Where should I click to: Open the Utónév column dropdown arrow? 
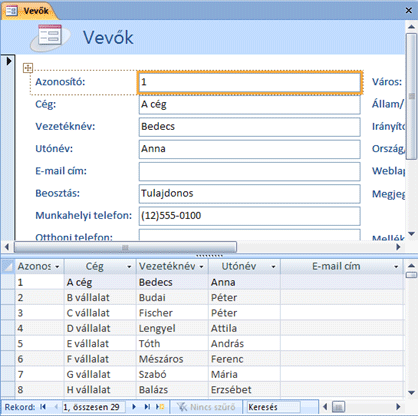point(273,267)
